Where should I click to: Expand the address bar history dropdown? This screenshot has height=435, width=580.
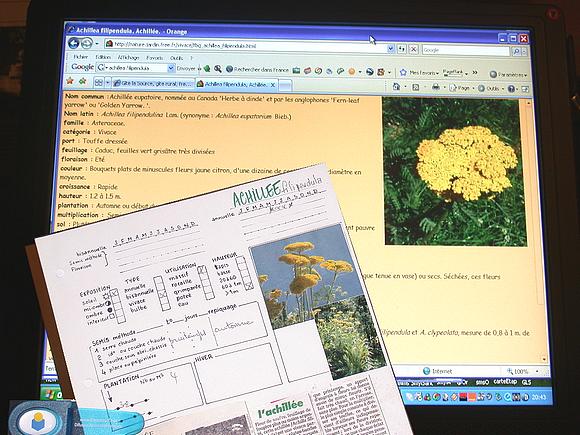click(x=391, y=48)
